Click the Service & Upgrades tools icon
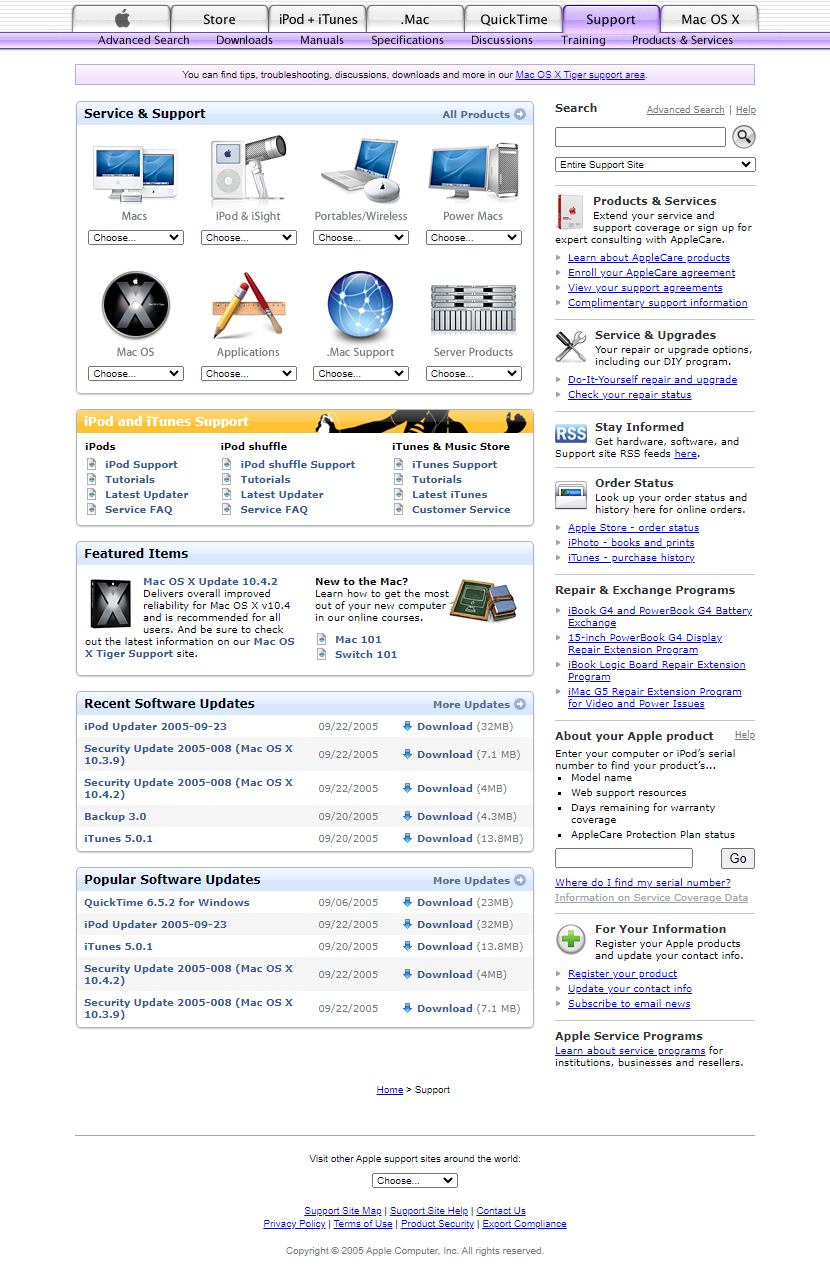This screenshot has width=830, height=1270. click(x=571, y=346)
